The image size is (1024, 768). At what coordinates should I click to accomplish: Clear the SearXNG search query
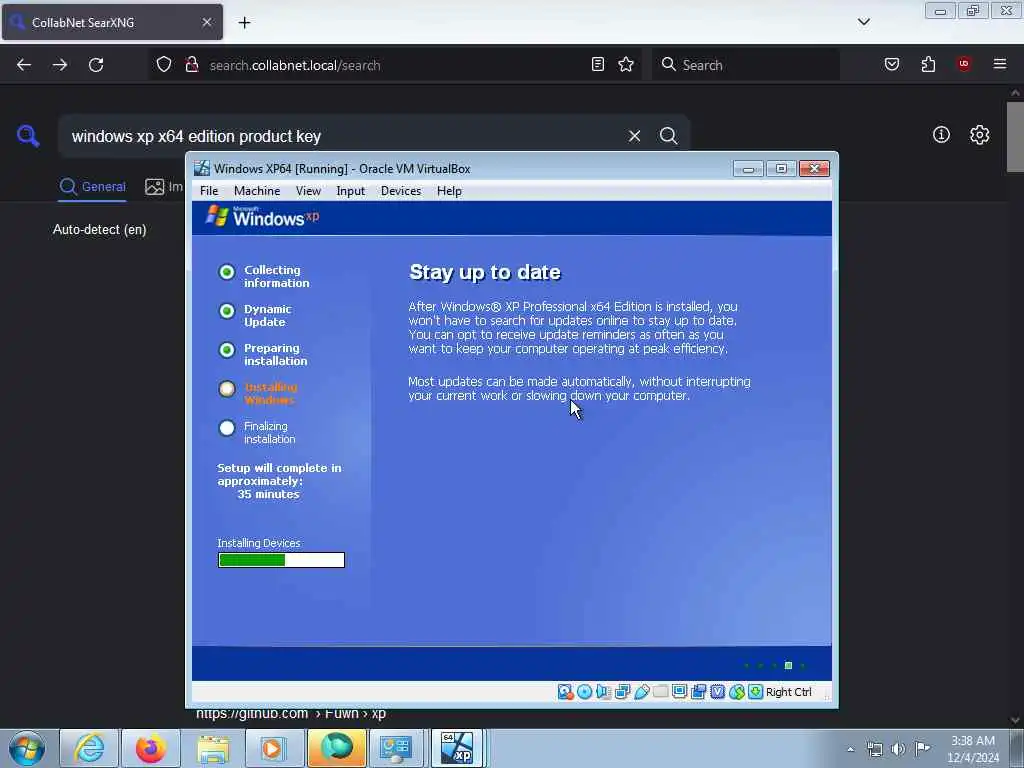[x=634, y=136]
